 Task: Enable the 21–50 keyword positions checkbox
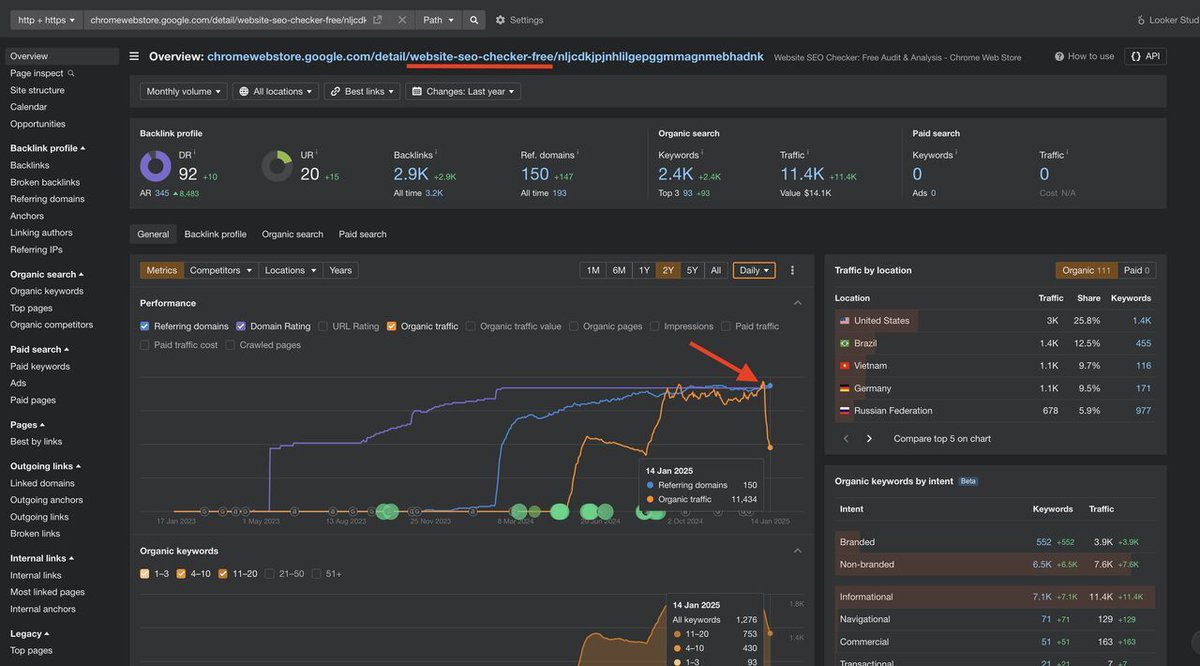271,574
